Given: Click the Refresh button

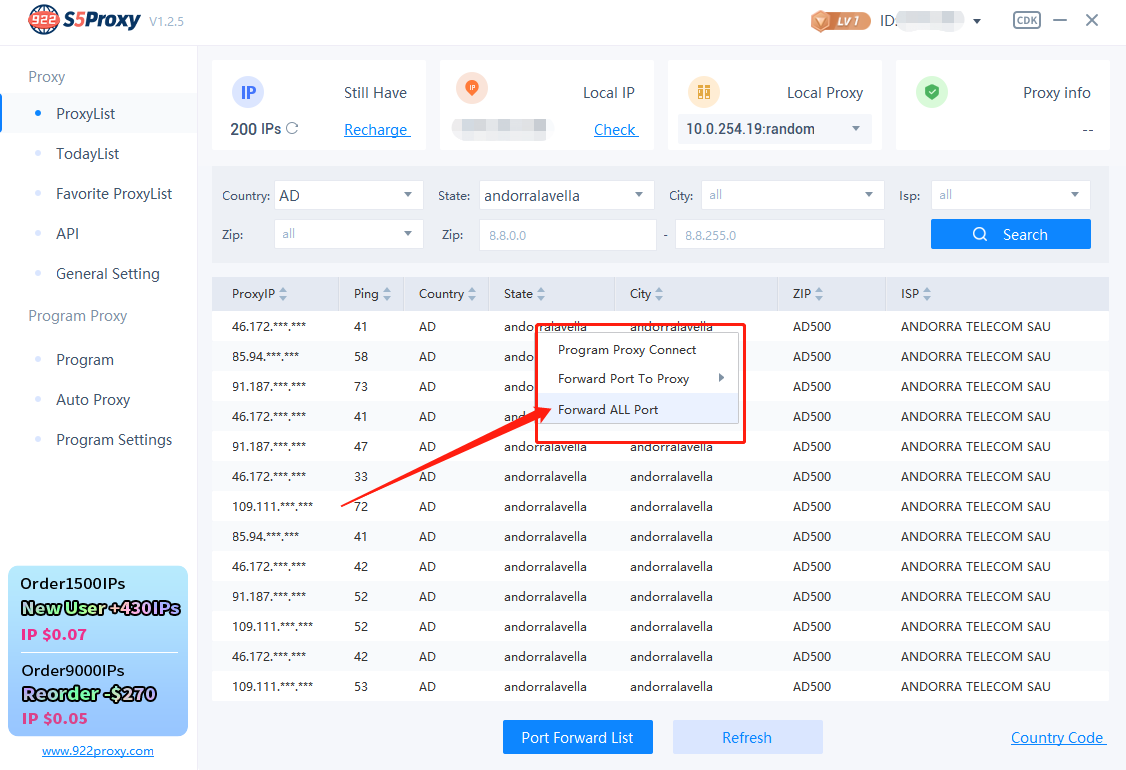Looking at the screenshot, I should click(748, 737).
